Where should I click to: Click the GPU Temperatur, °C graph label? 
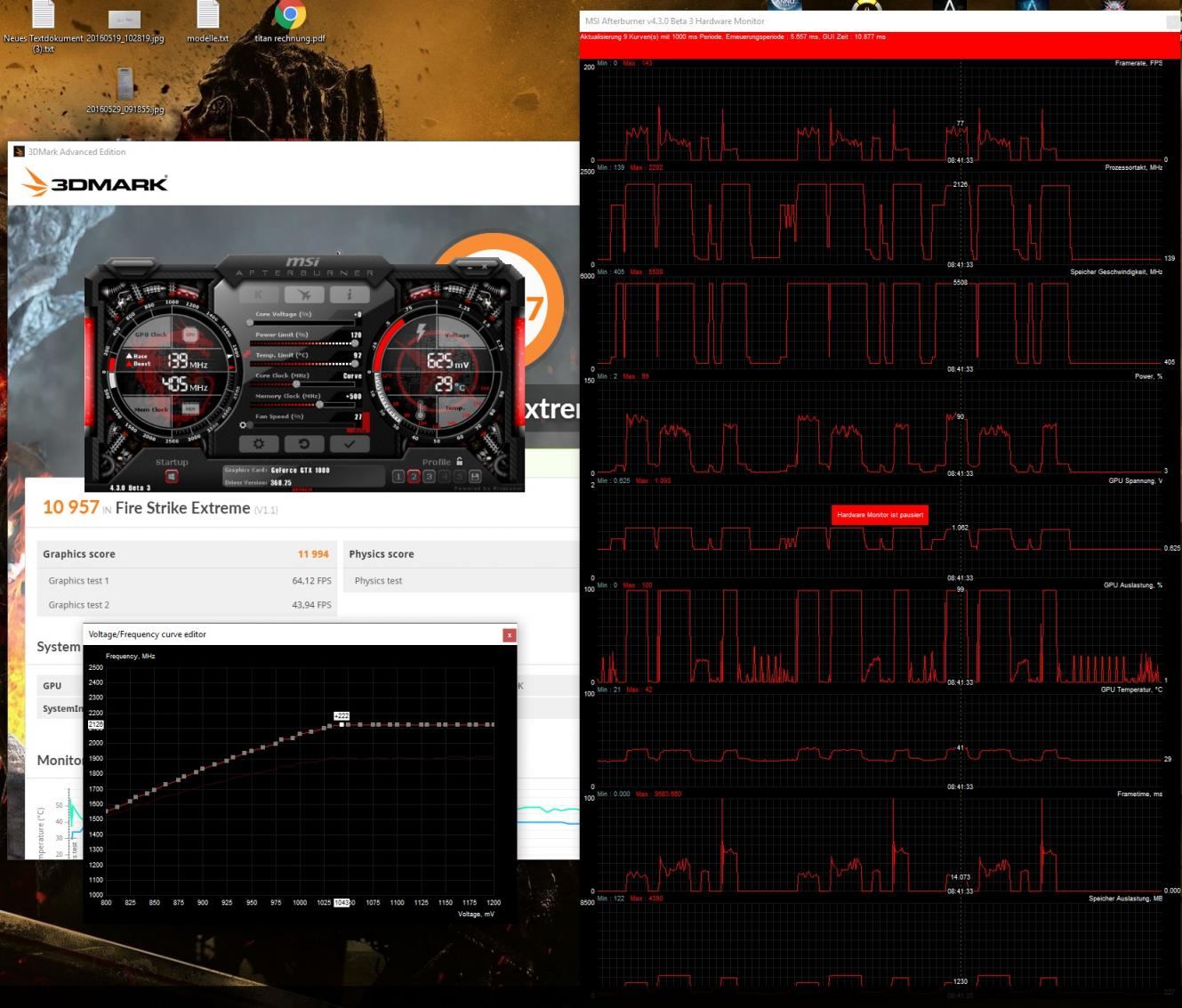(x=1131, y=689)
